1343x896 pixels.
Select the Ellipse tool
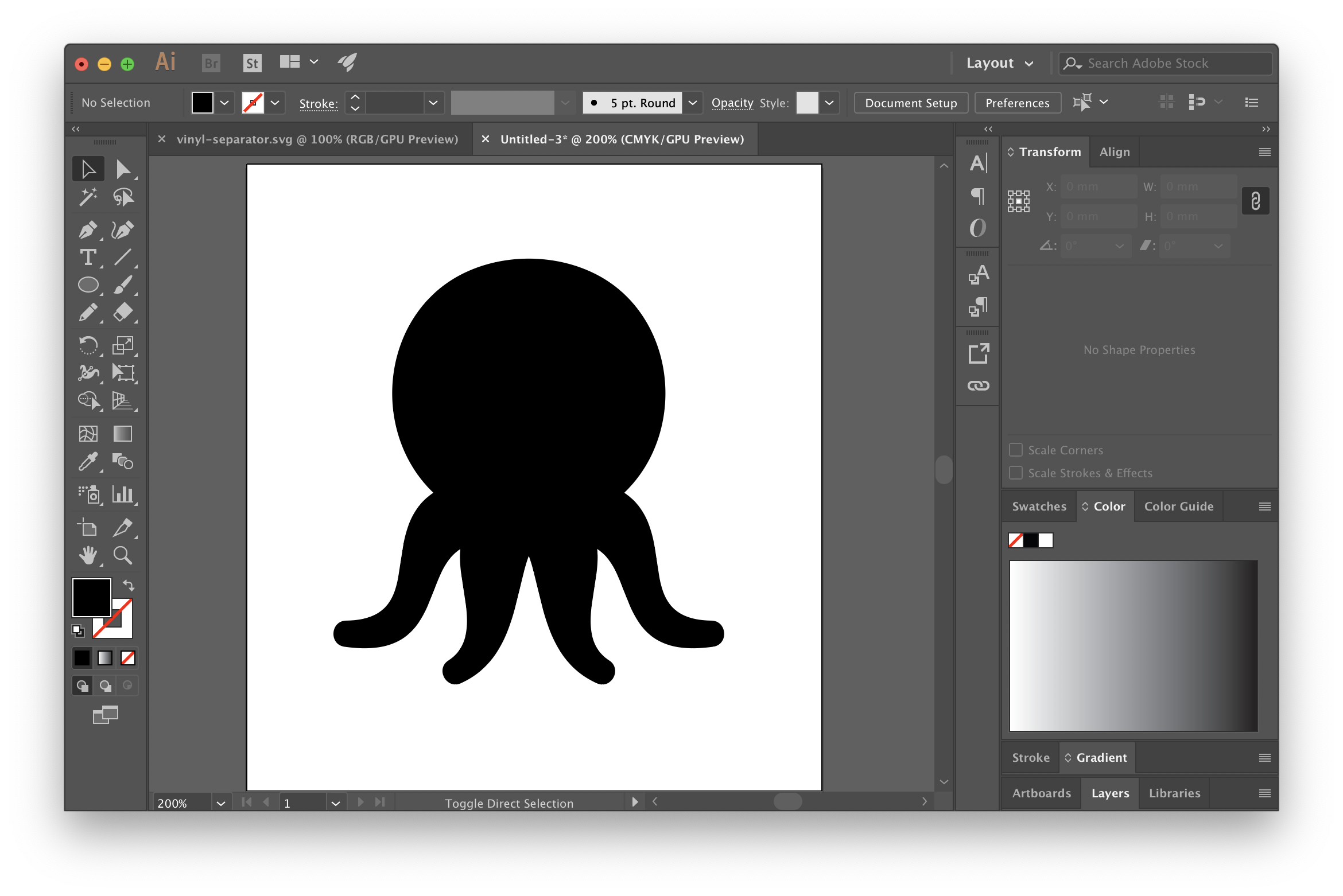pyautogui.click(x=88, y=285)
